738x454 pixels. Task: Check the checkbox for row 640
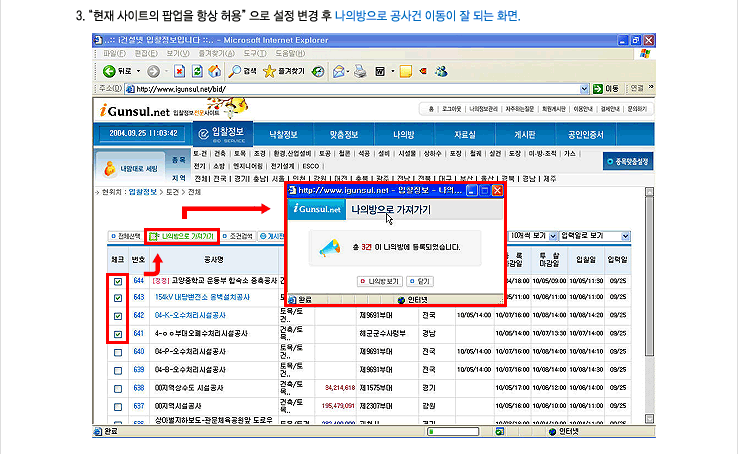pos(118,352)
